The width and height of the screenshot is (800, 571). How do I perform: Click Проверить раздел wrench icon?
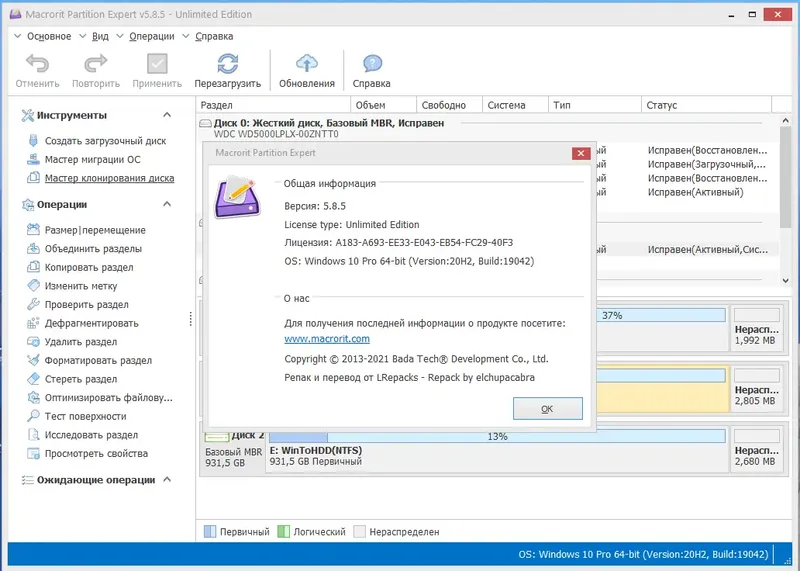coord(33,304)
